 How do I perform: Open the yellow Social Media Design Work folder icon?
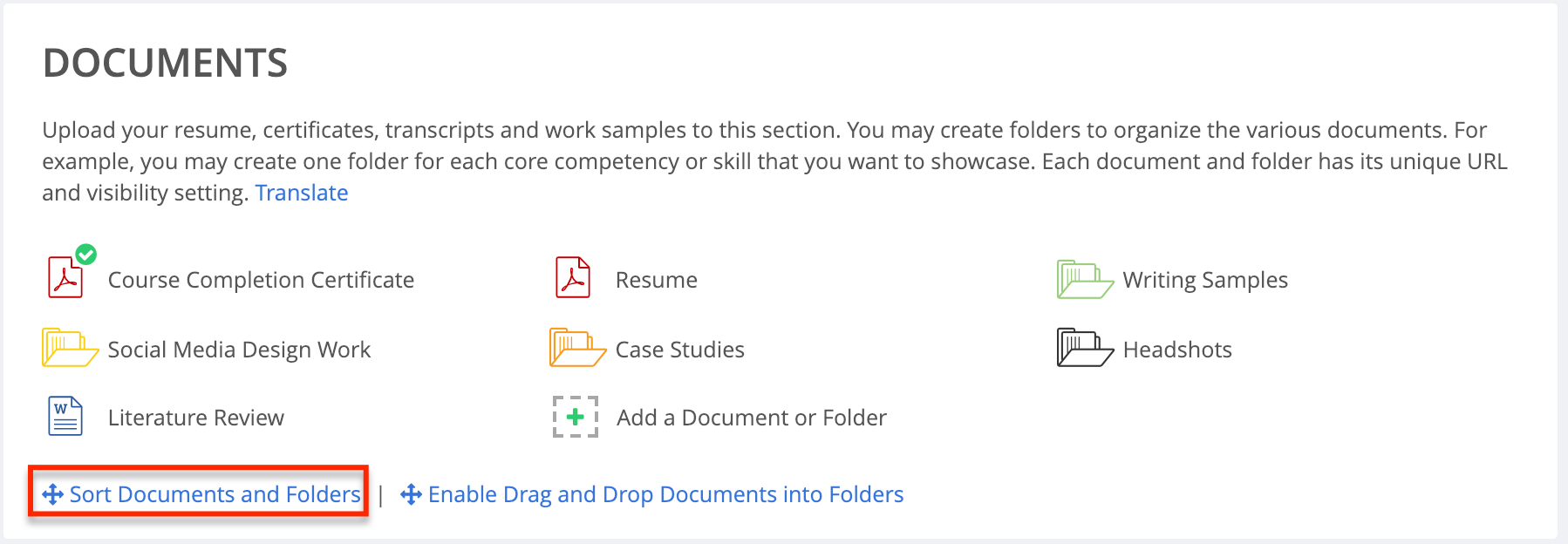pos(70,348)
